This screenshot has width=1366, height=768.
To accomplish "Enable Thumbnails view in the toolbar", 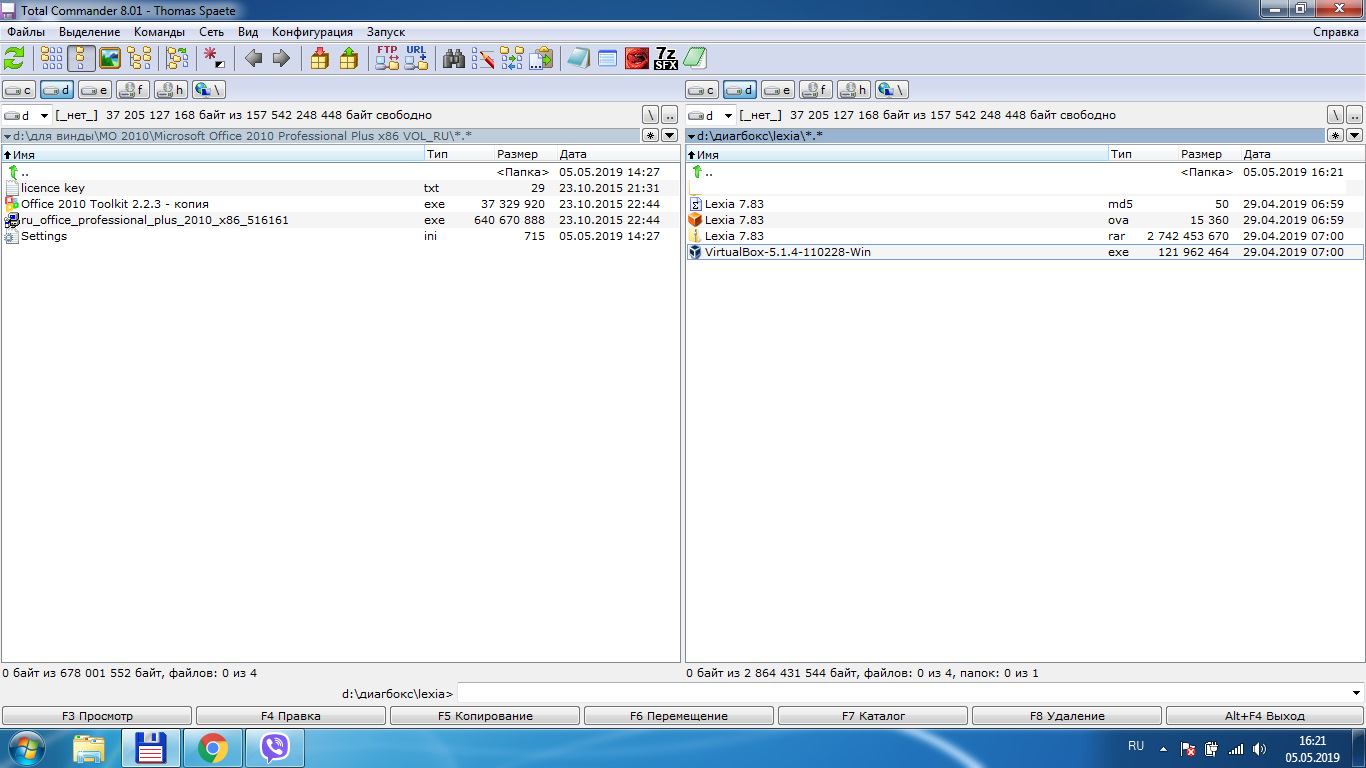I will coord(110,58).
